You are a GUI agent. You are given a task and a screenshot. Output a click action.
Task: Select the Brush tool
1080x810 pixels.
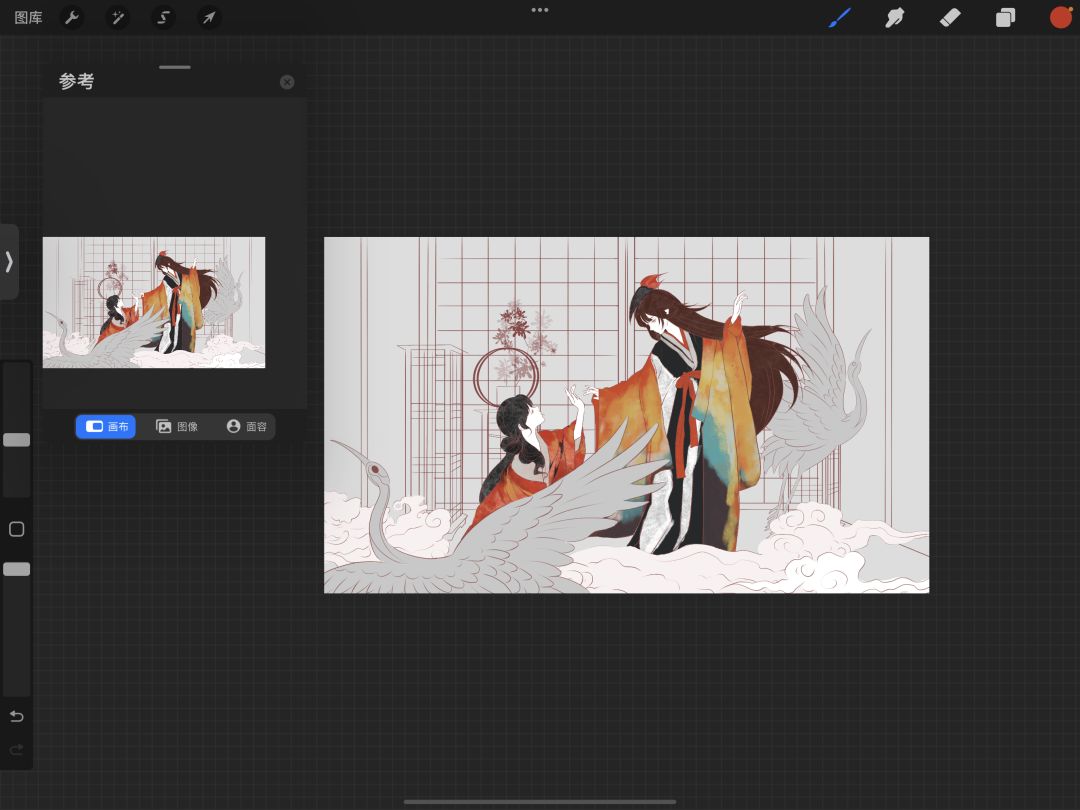coord(839,18)
